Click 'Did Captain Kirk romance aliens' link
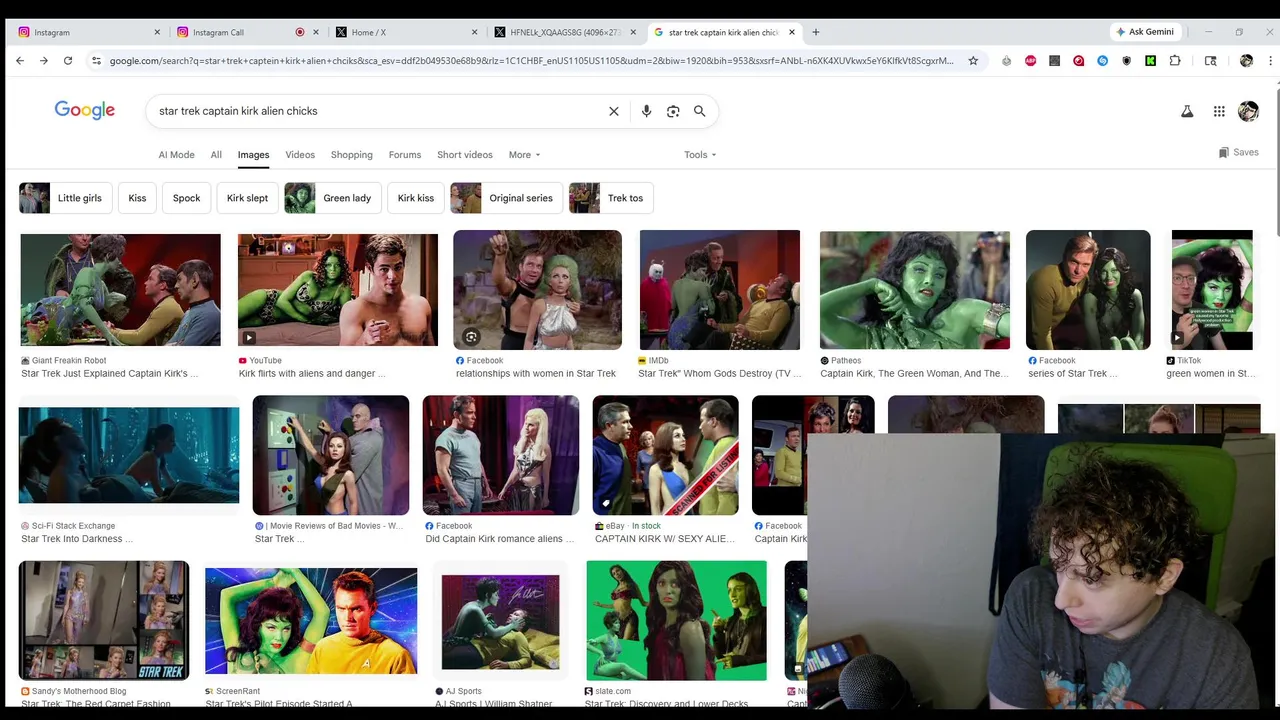This screenshot has width=1280, height=720. point(500,539)
